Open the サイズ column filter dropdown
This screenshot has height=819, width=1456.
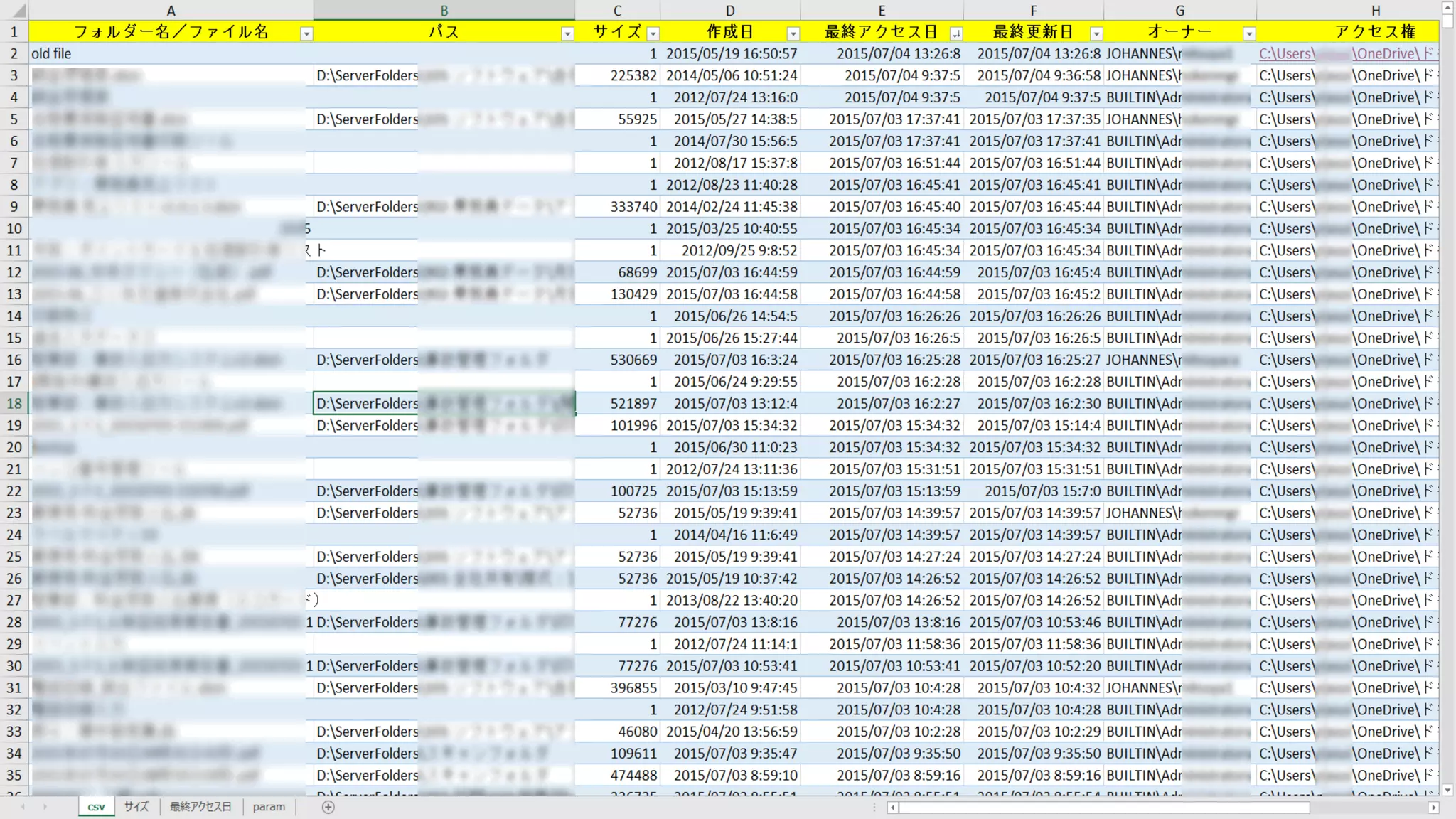pos(653,33)
